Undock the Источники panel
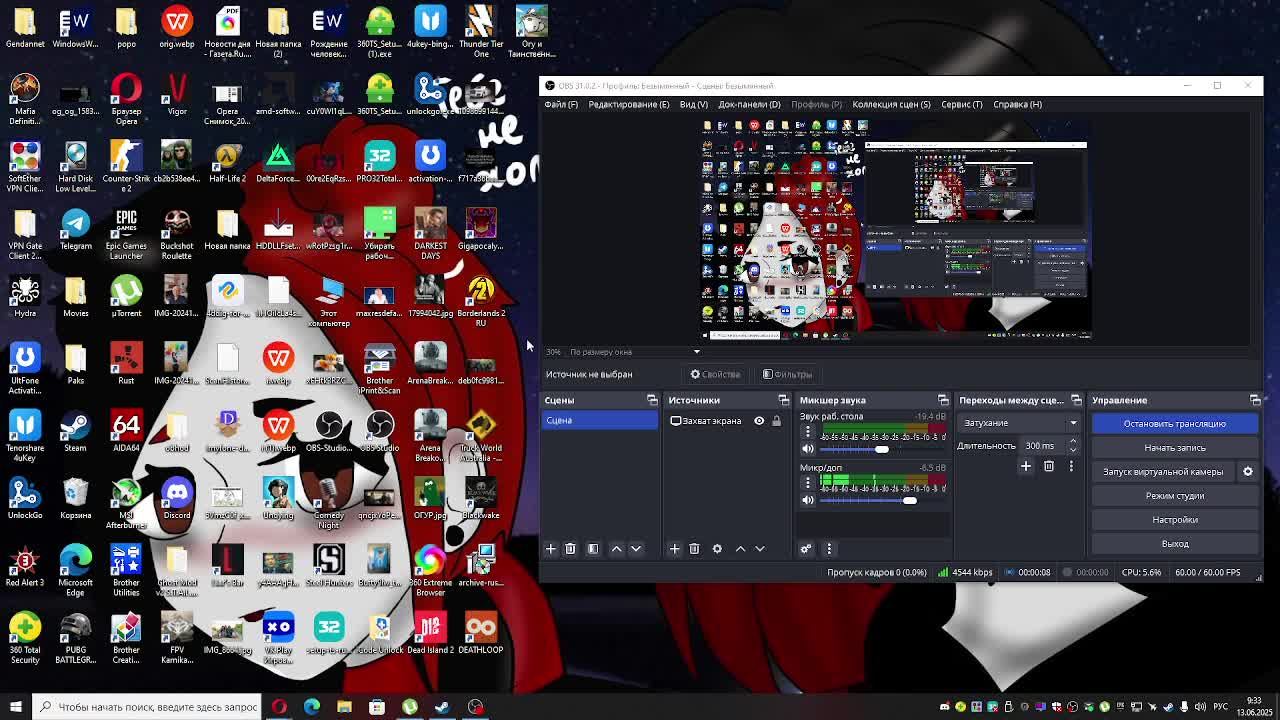This screenshot has width=1280, height=720. point(783,400)
